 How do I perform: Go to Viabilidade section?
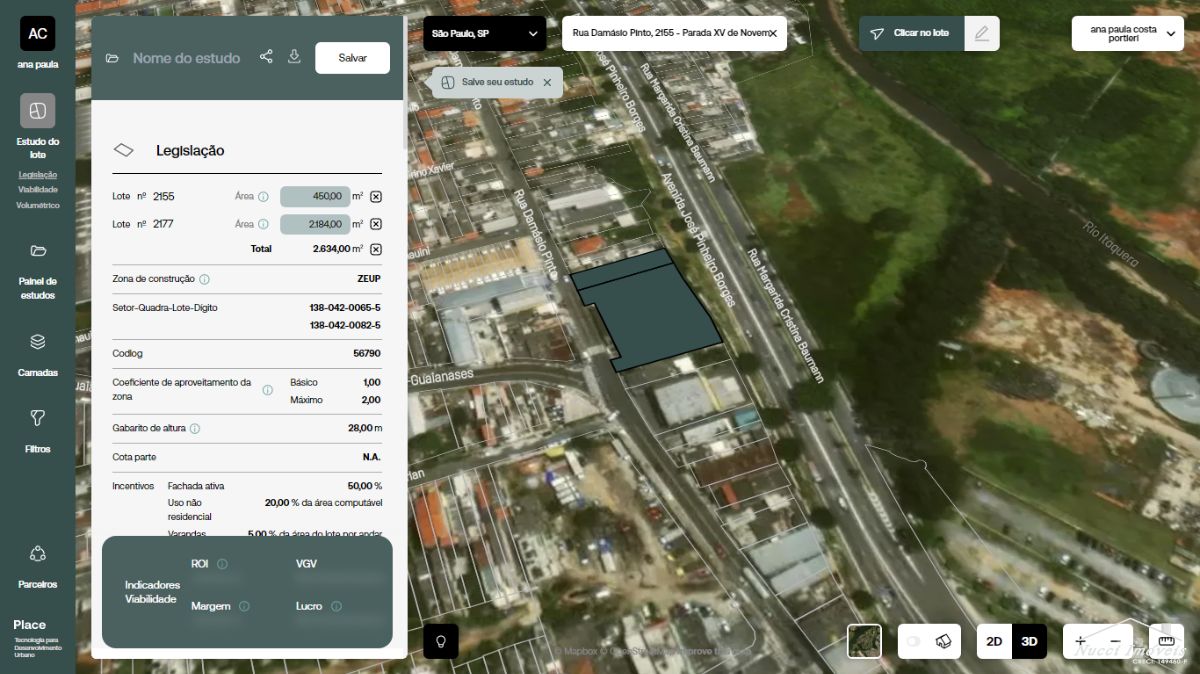point(38,189)
